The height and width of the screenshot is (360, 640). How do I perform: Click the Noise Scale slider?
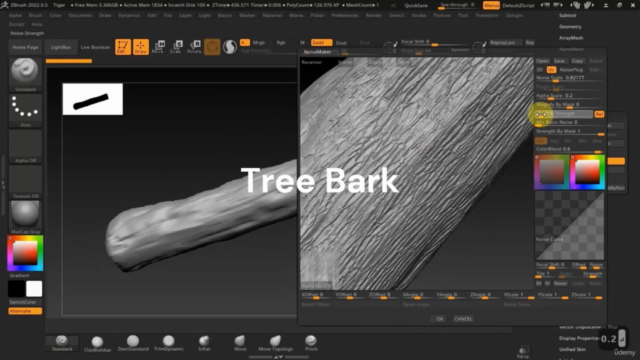click(x=569, y=78)
